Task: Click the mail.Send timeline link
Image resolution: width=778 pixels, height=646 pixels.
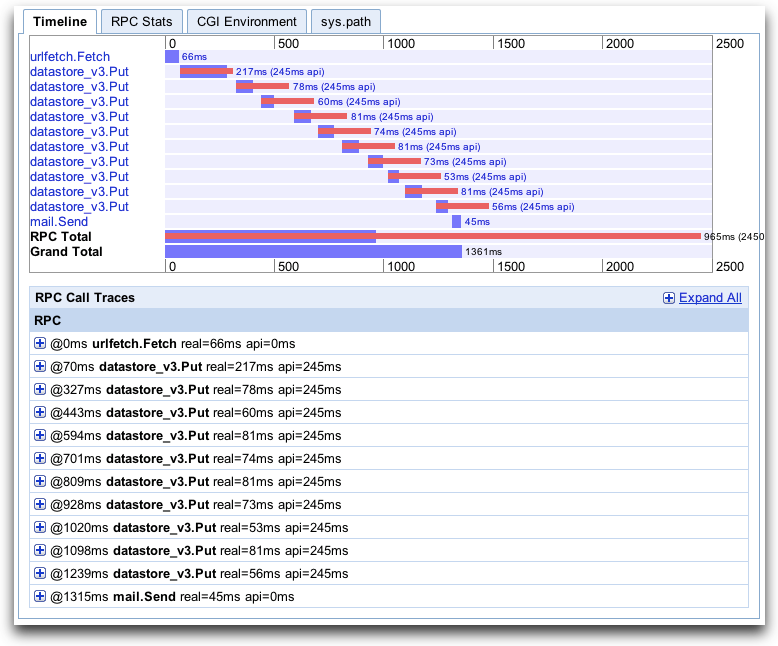Action: [x=59, y=222]
